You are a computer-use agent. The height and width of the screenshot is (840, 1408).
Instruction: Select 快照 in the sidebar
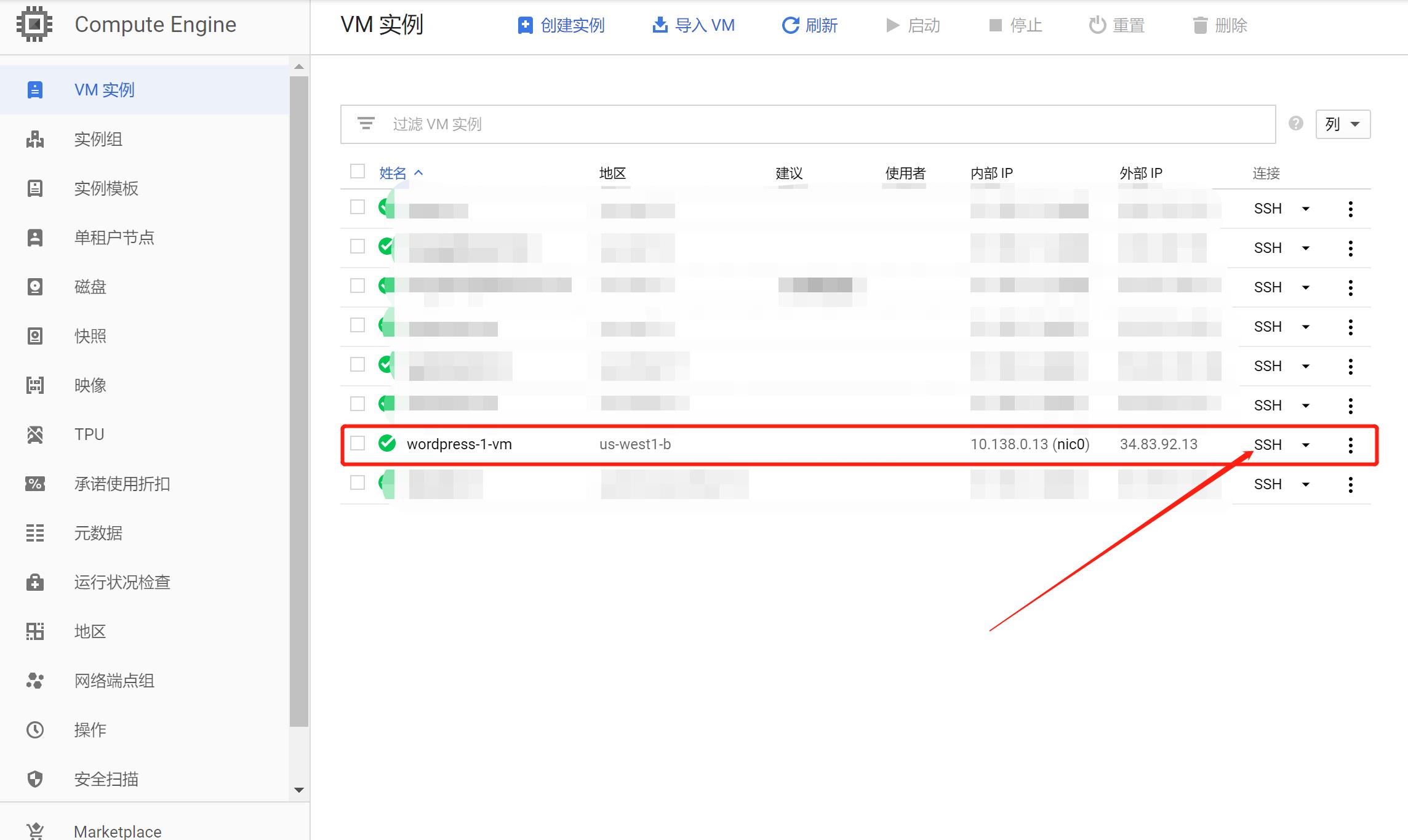90,336
